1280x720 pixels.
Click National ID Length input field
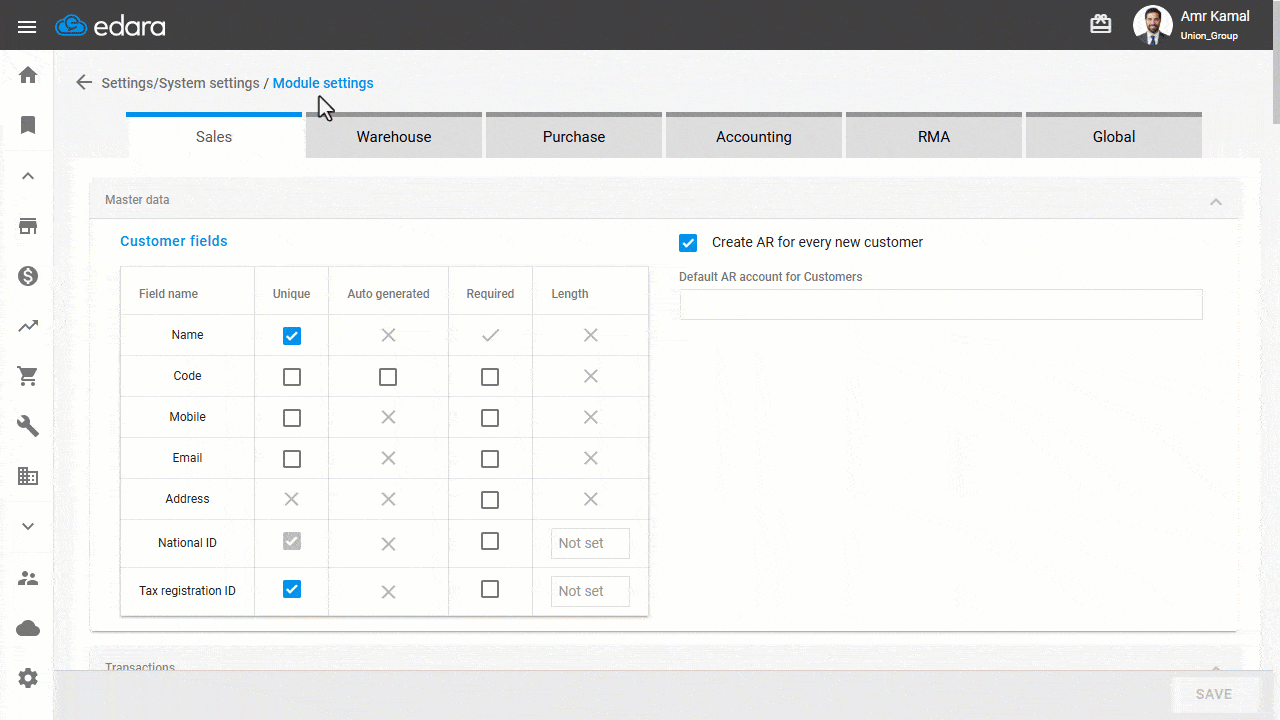(x=590, y=543)
